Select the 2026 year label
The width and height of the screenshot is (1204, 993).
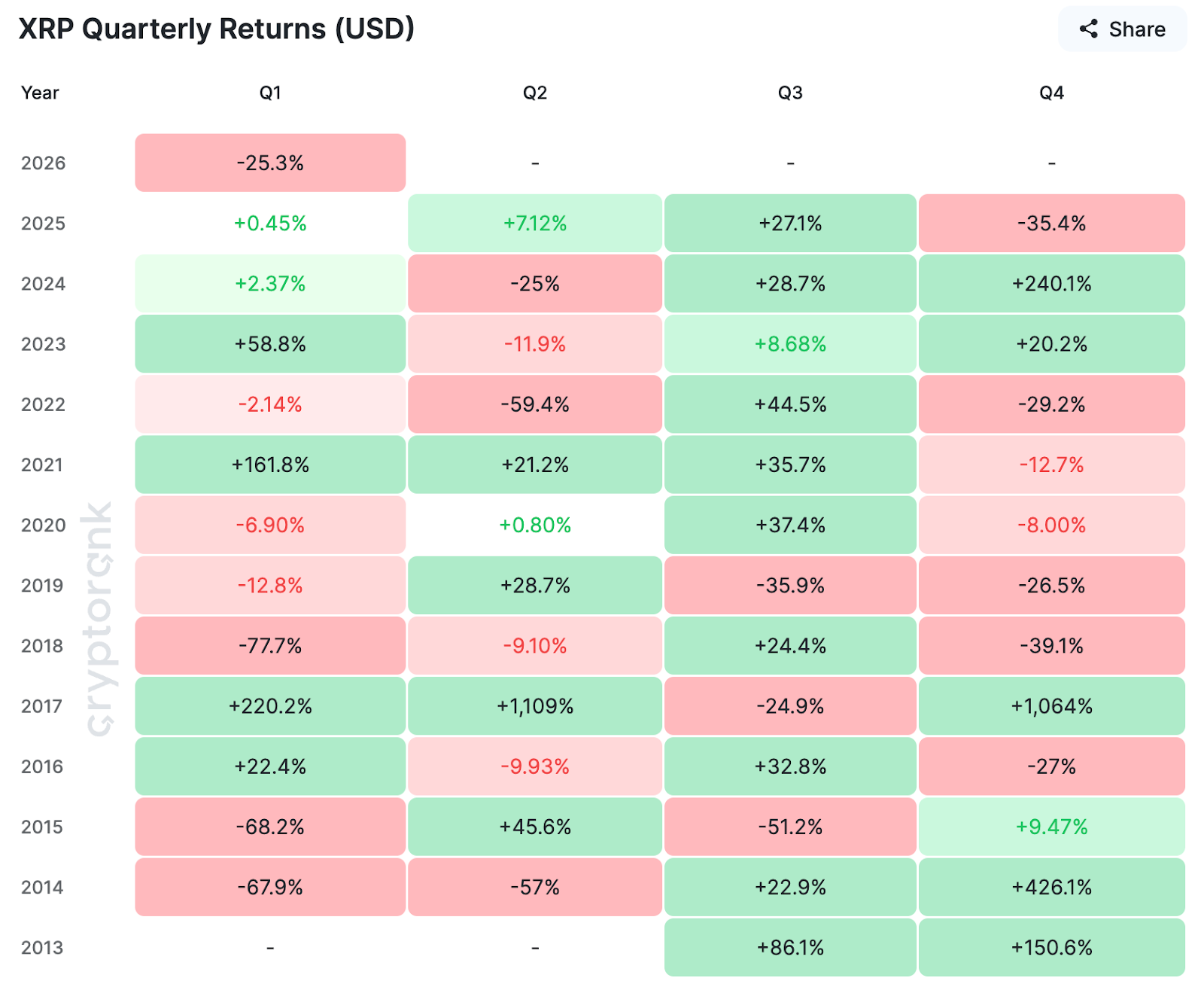pos(44,163)
